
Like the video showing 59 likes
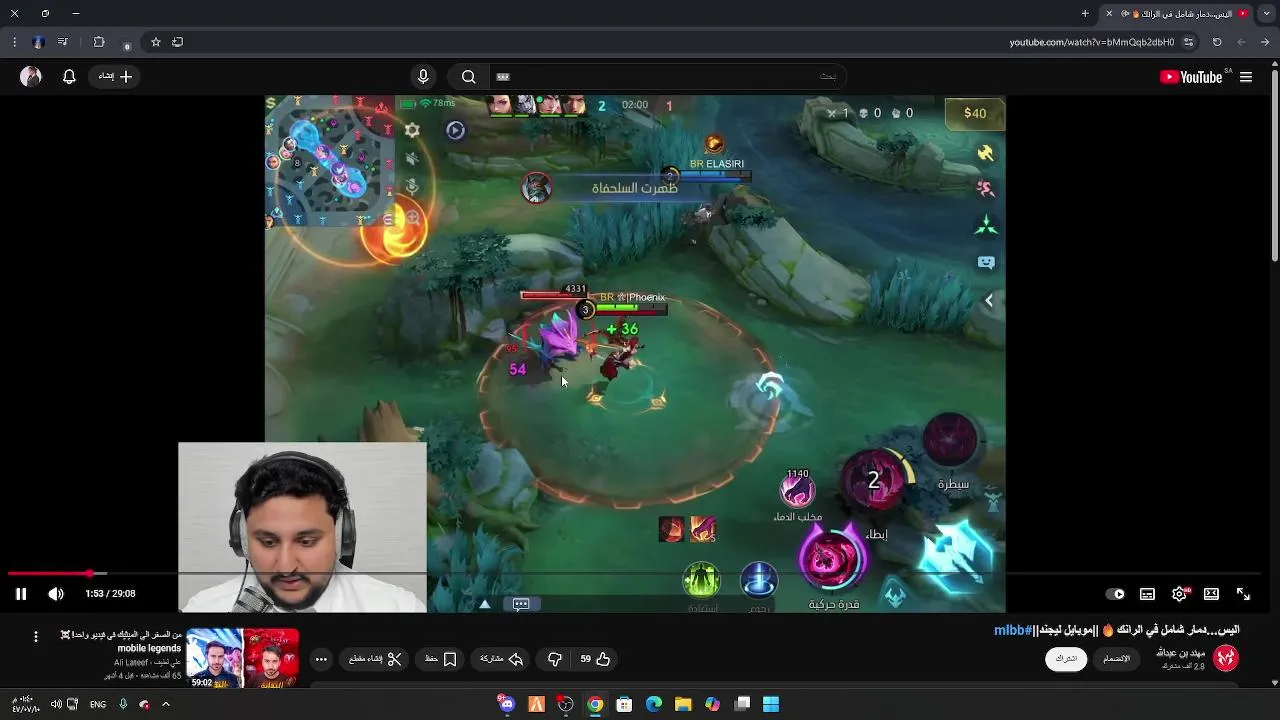point(596,659)
